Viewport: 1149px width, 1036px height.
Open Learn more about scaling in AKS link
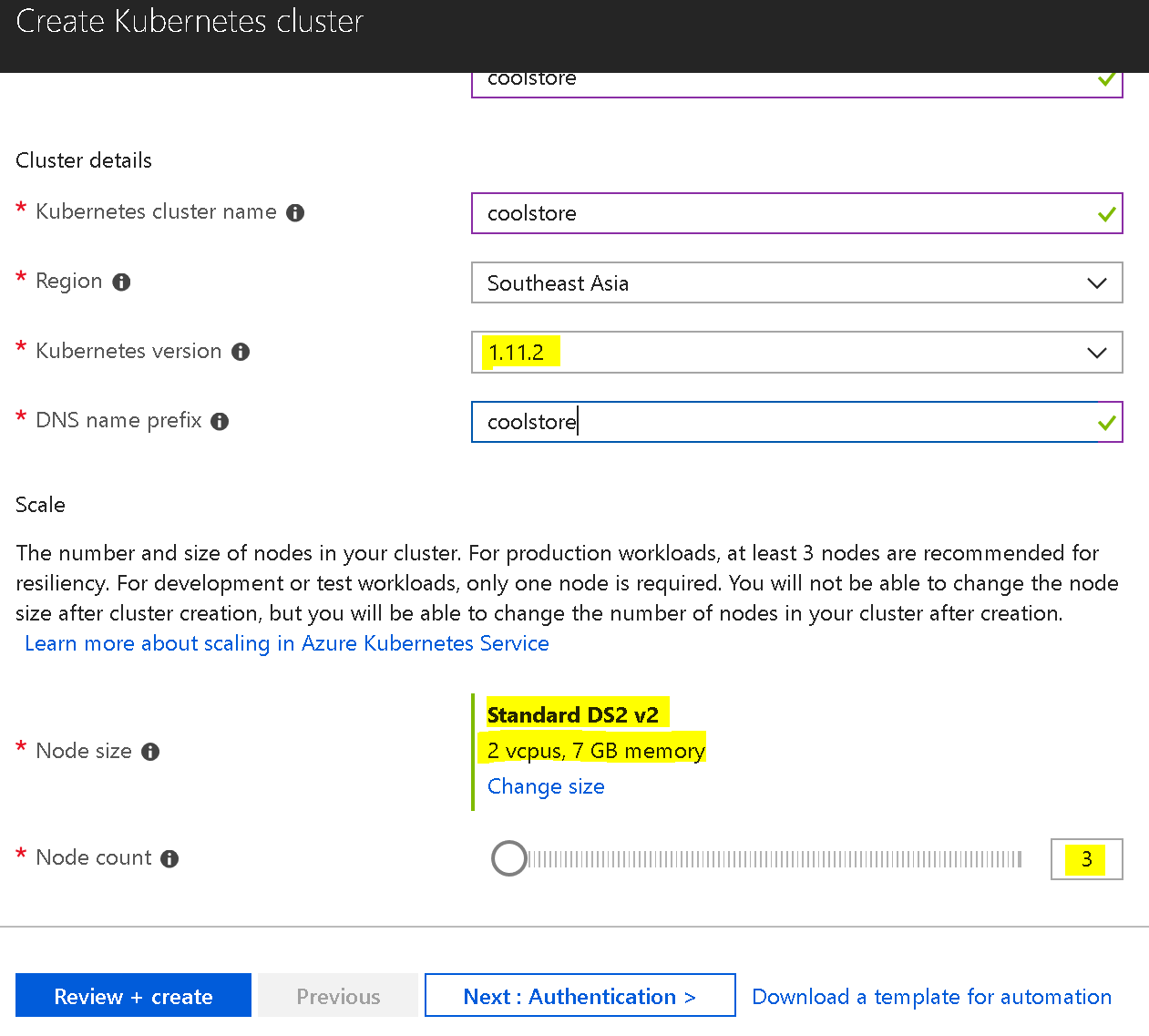point(287,643)
